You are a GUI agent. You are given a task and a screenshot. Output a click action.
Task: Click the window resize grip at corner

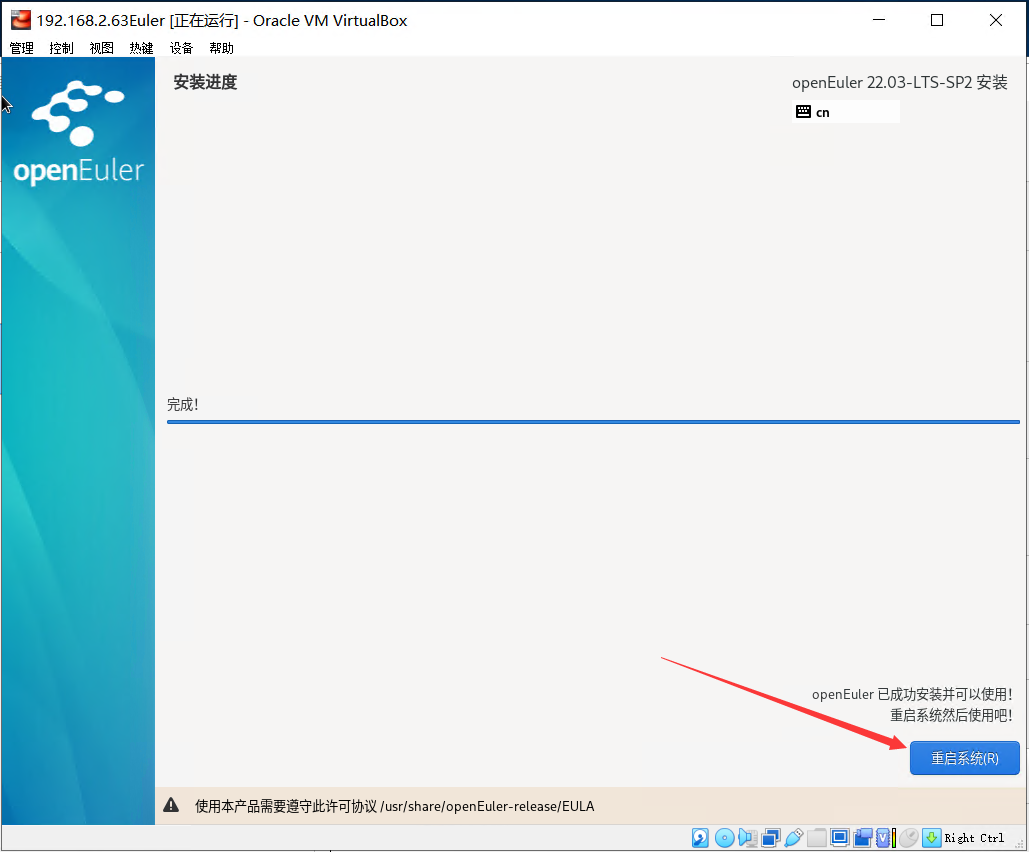tap(1019, 845)
